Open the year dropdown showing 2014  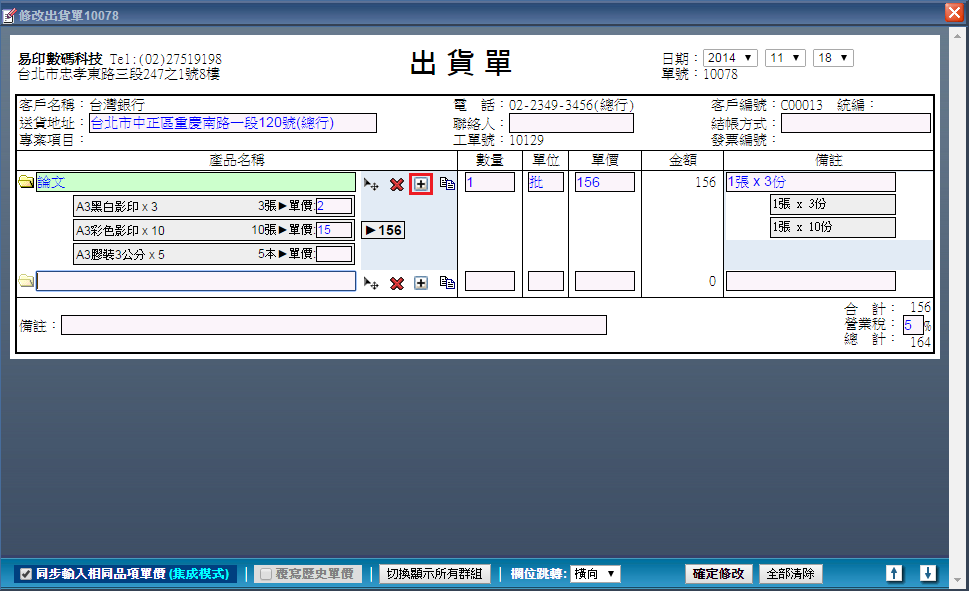coord(730,58)
